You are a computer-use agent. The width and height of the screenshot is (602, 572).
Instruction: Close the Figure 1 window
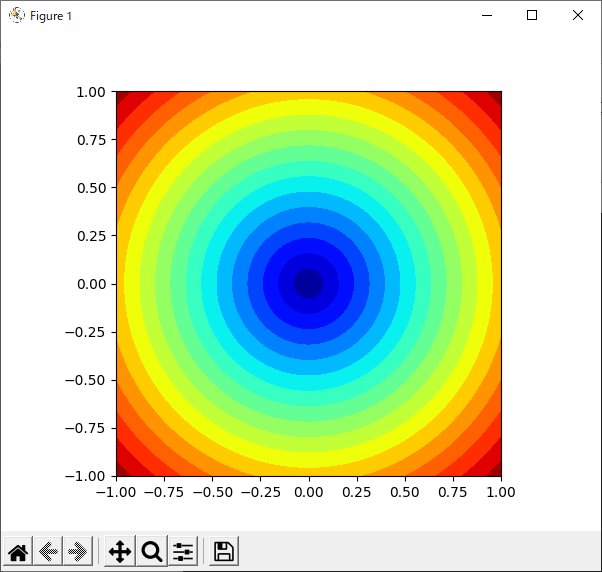(x=577, y=15)
